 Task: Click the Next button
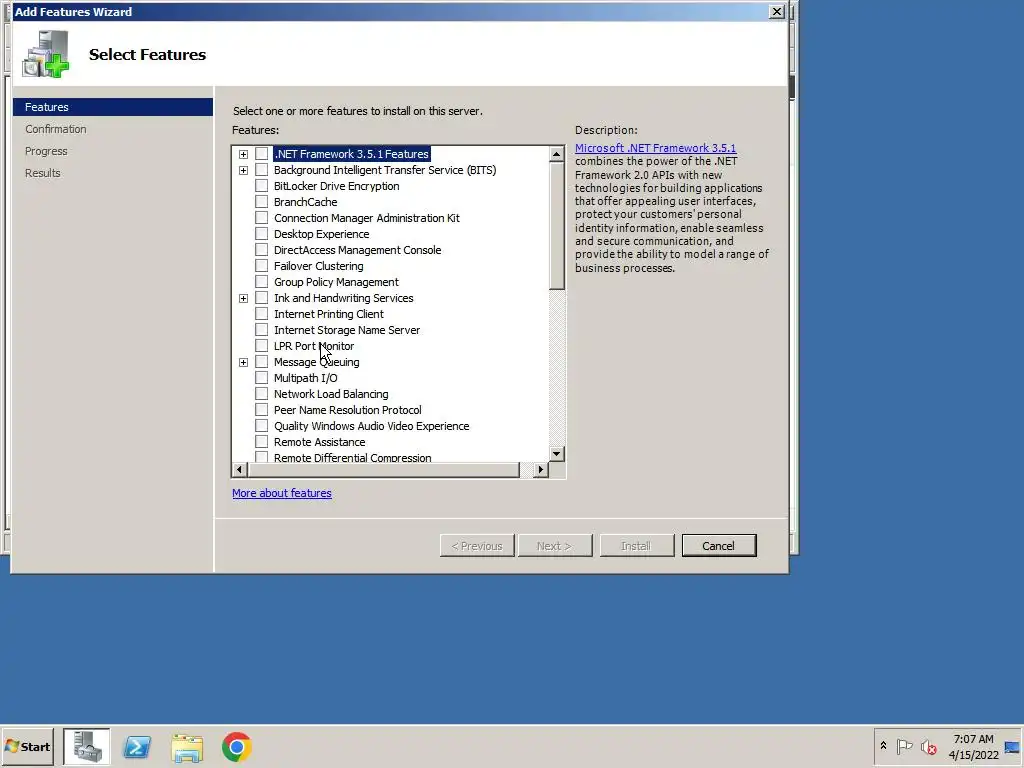[554, 545]
